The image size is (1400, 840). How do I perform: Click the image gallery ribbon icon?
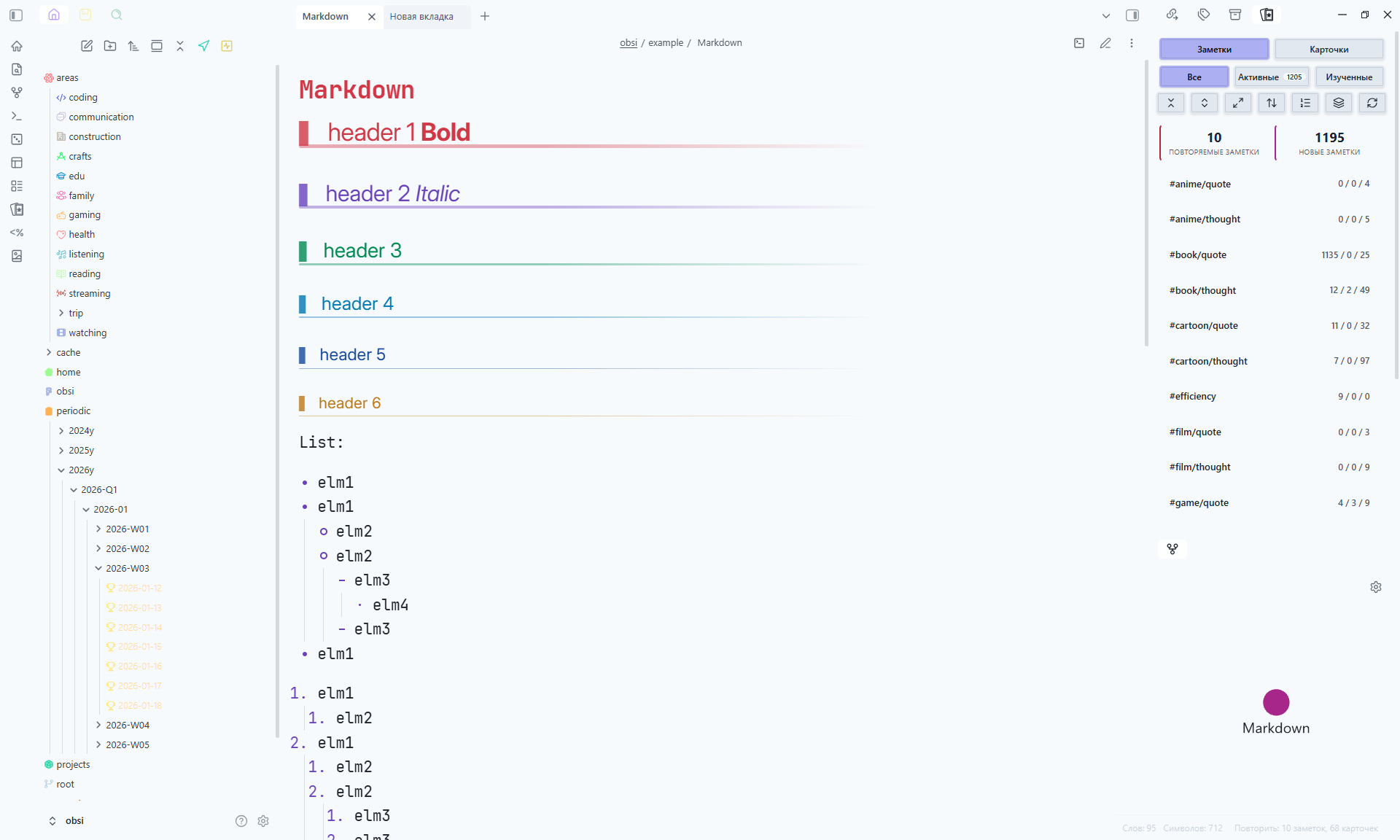[x=17, y=256]
